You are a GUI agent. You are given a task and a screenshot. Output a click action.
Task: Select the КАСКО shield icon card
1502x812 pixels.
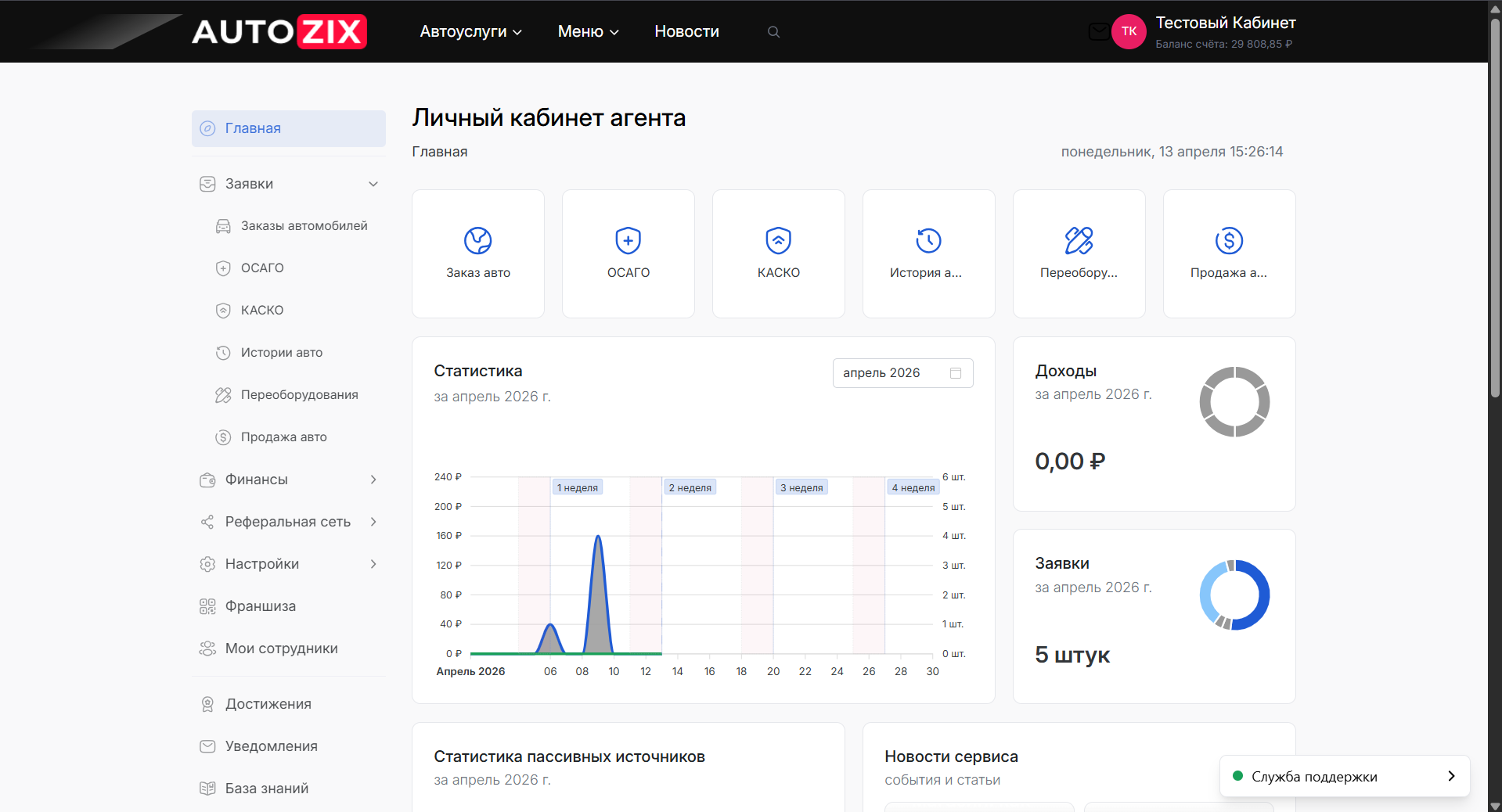[x=778, y=253]
